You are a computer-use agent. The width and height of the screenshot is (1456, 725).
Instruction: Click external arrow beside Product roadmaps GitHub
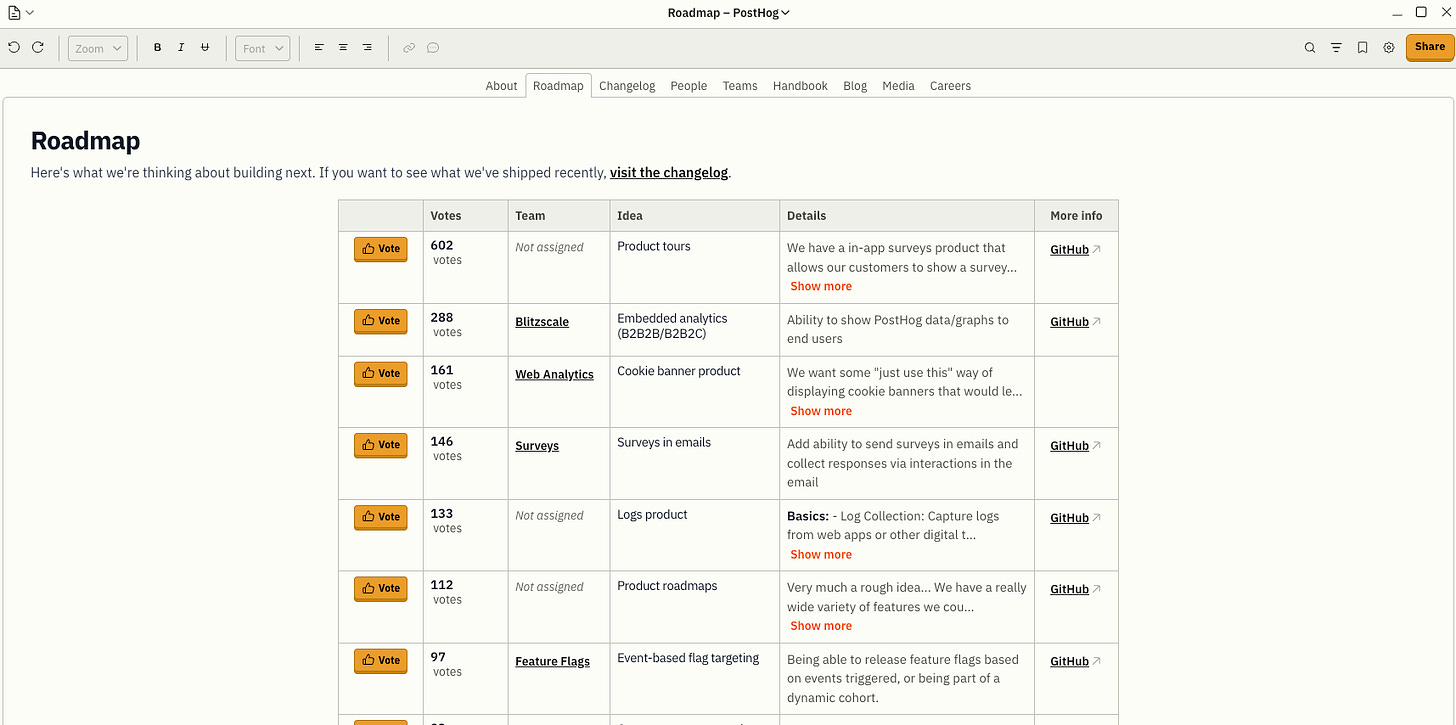[1096, 589]
